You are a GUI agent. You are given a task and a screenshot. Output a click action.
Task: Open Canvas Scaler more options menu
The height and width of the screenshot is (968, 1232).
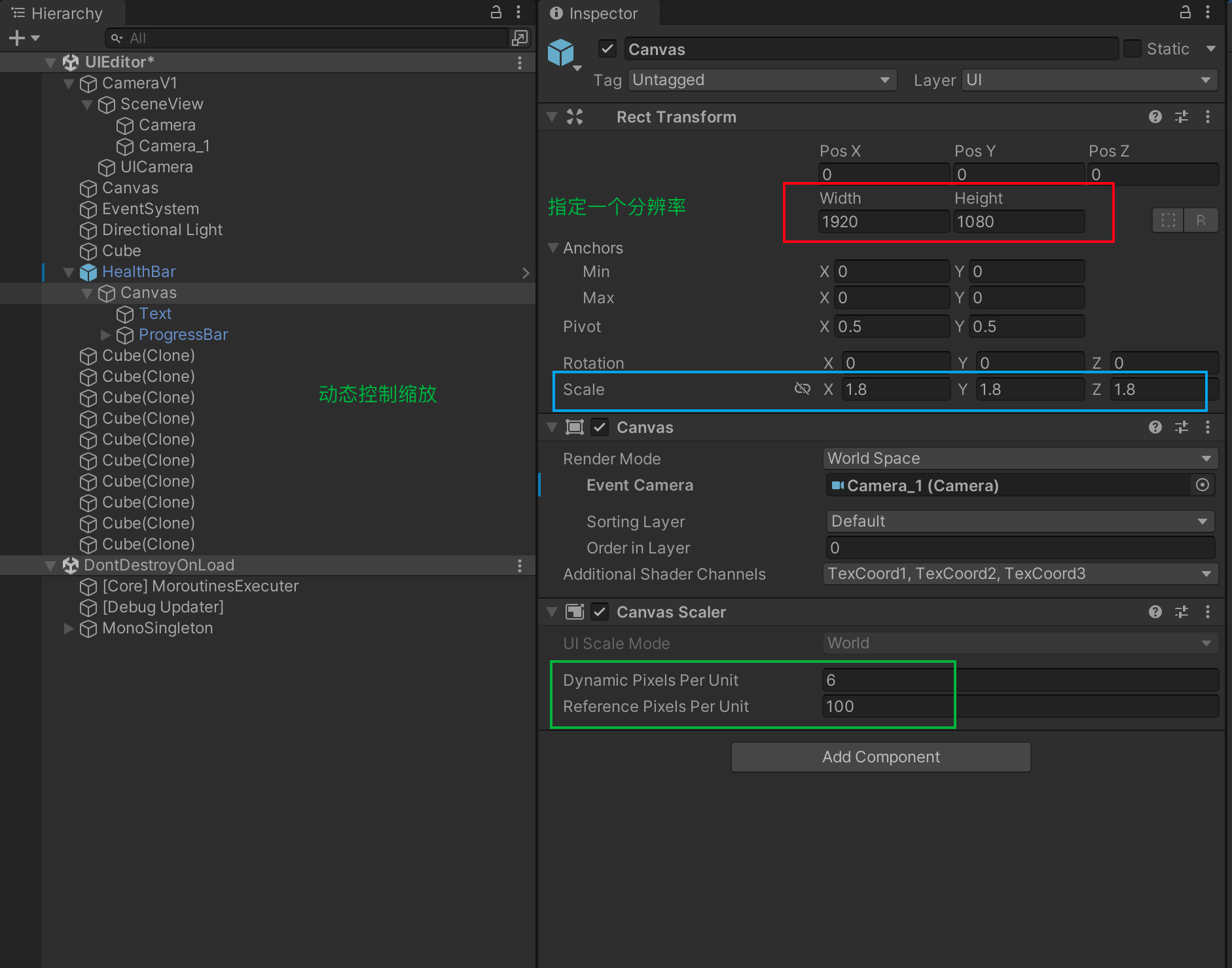(x=1207, y=612)
